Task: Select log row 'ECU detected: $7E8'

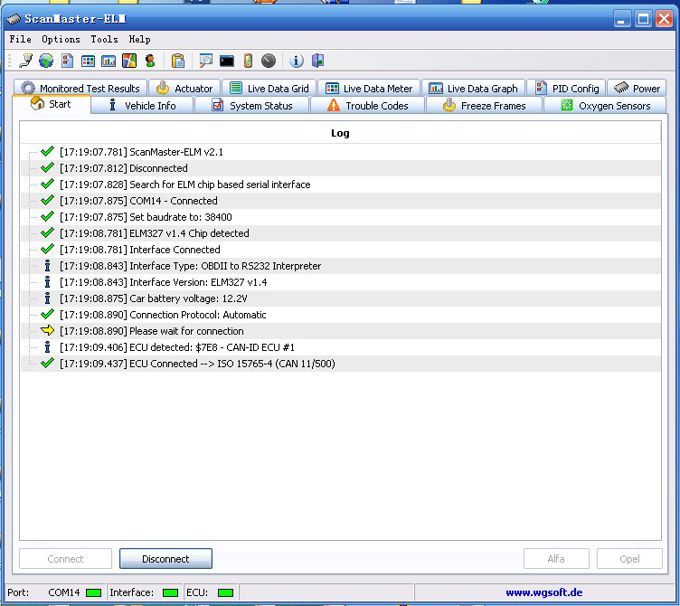Action: (340, 347)
